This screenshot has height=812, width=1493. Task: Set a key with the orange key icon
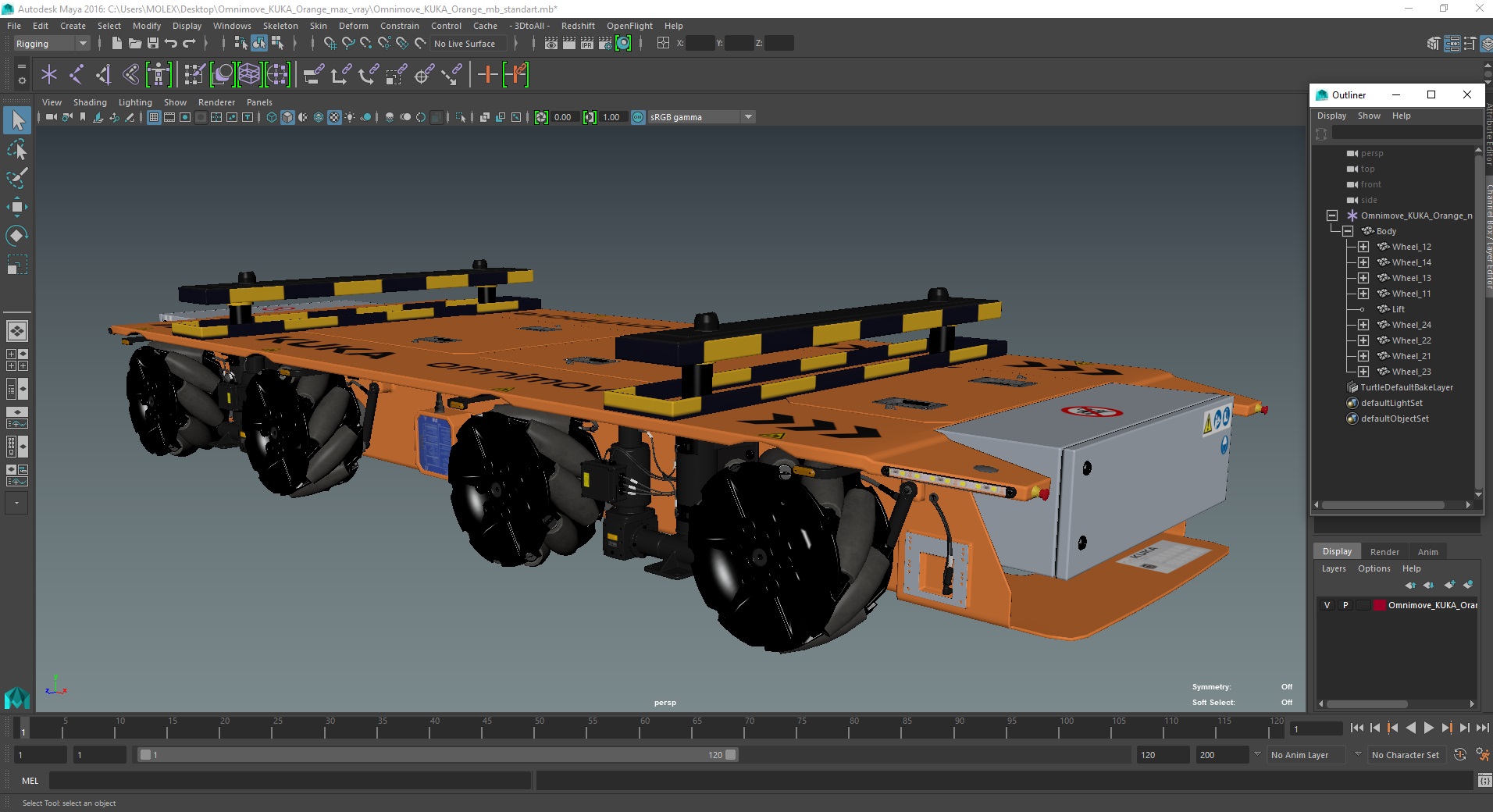488,75
